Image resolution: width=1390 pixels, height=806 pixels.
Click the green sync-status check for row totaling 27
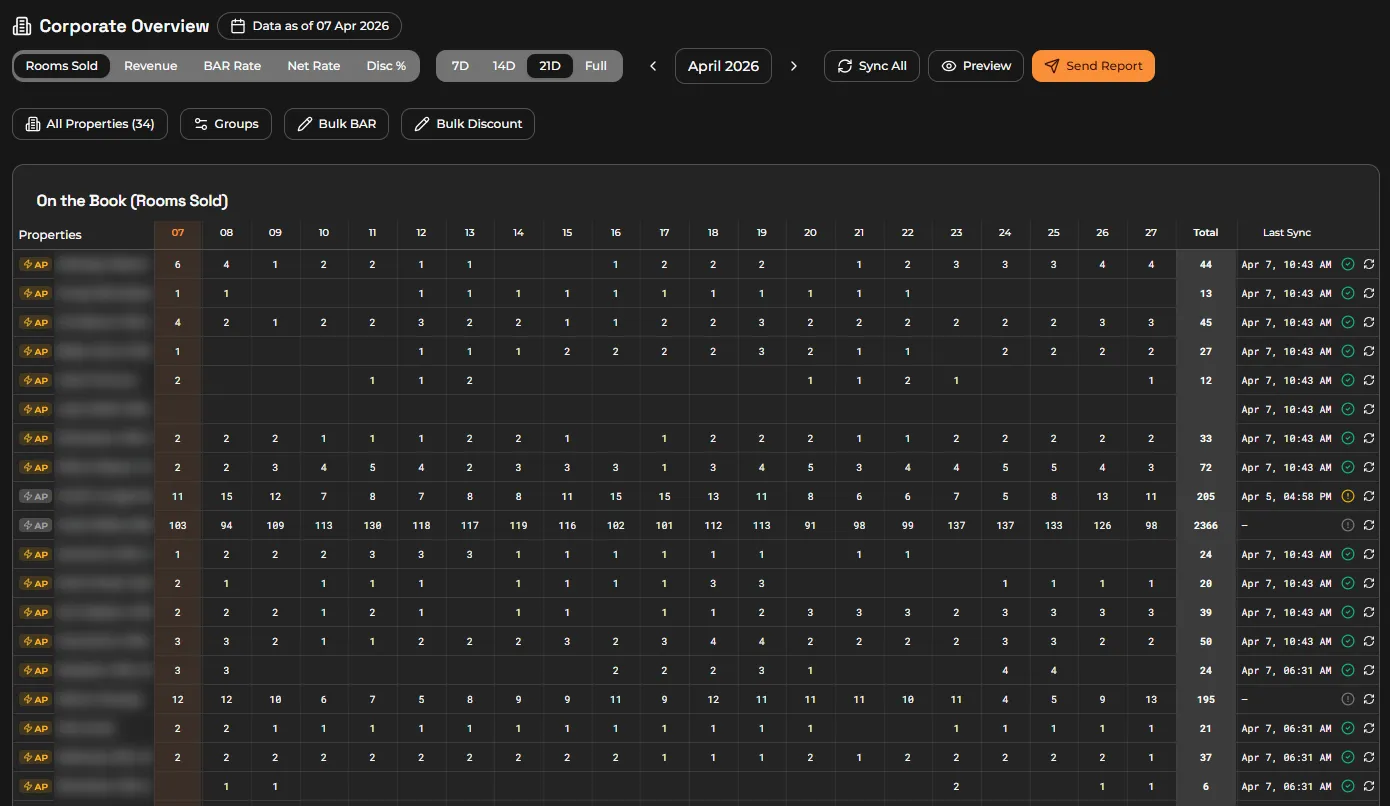[1348, 352]
